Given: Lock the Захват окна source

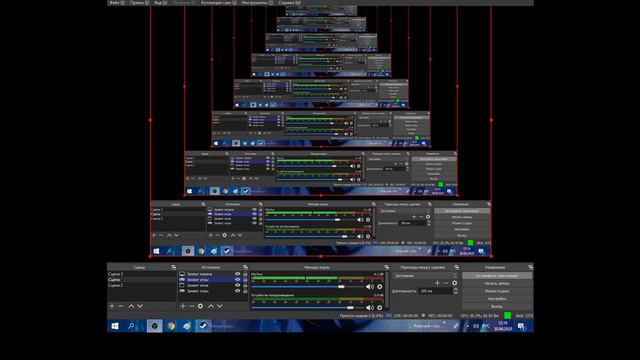Looking at the screenshot, I should pos(245,285).
